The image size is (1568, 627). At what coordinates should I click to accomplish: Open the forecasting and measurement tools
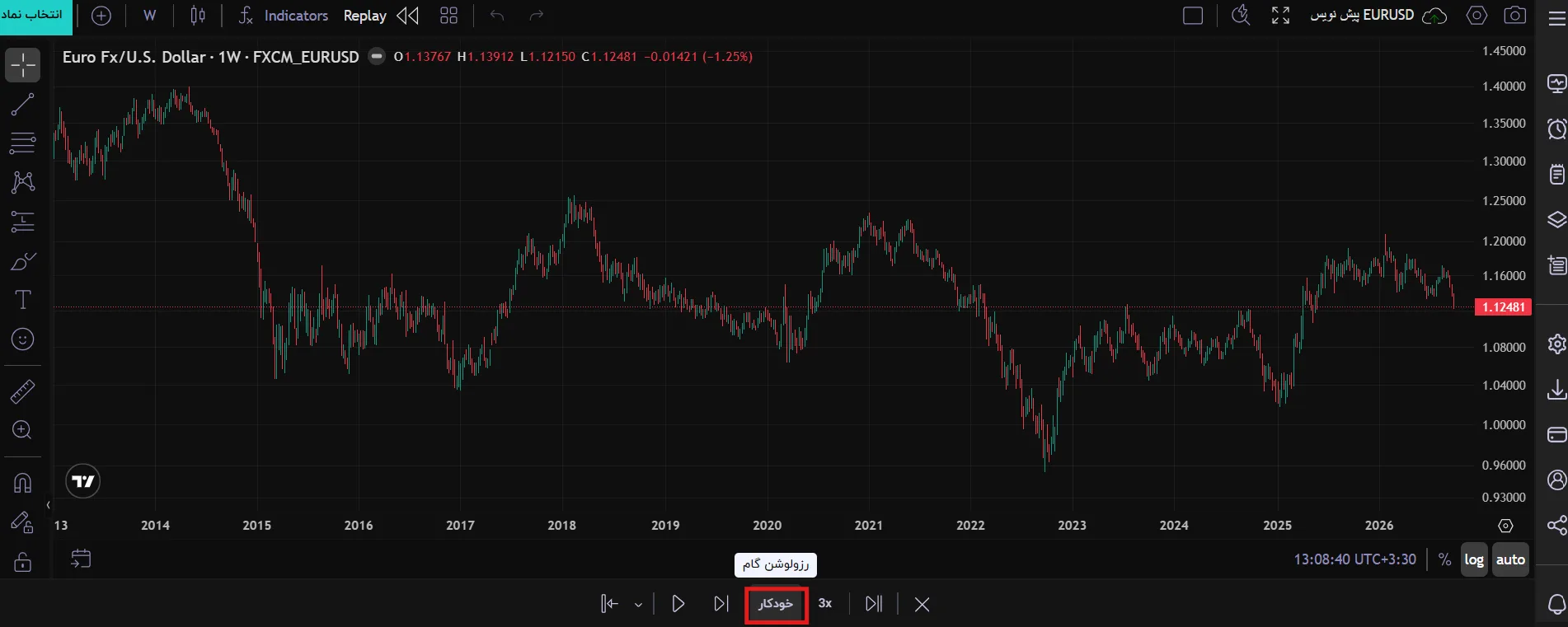pos(23,222)
